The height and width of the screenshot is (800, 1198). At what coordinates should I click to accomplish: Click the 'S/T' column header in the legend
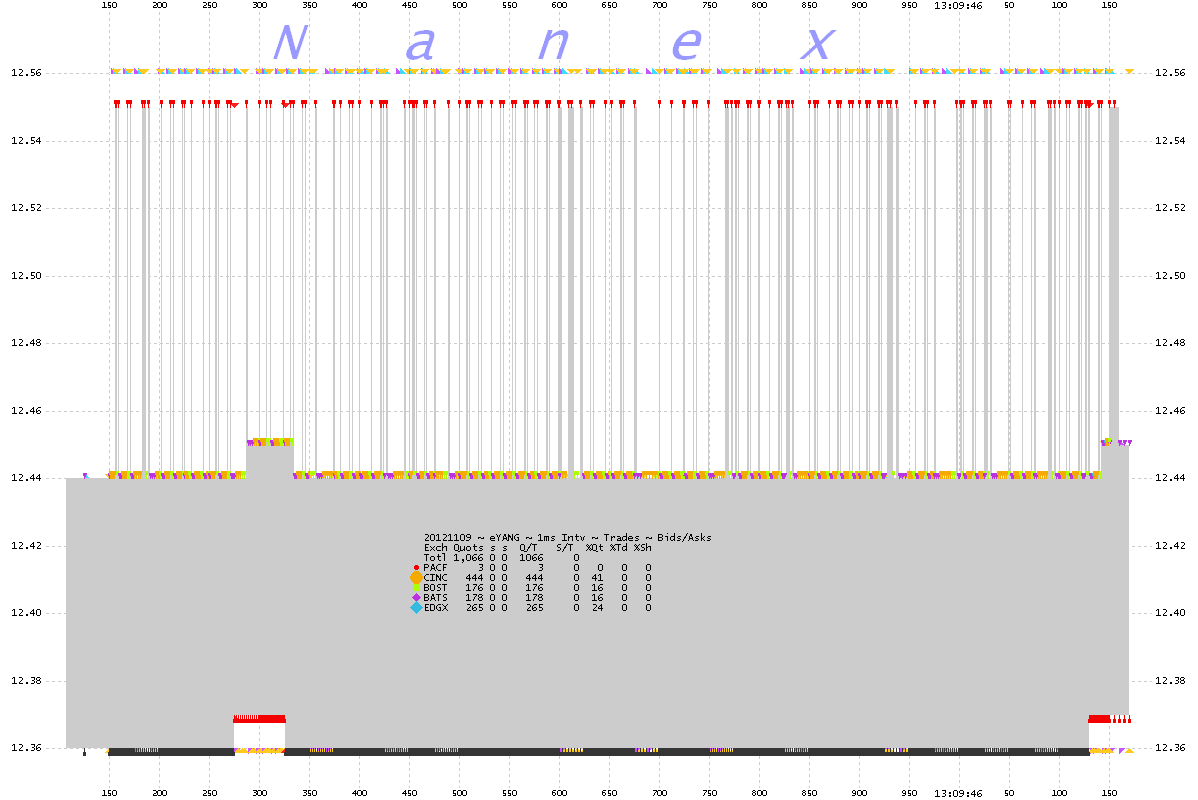(565, 547)
